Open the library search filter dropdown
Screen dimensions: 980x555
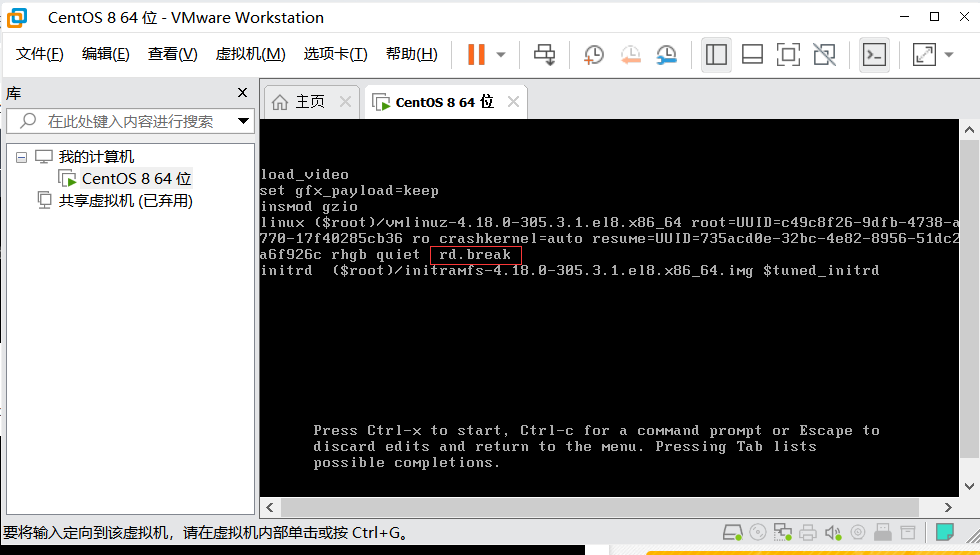(244, 121)
